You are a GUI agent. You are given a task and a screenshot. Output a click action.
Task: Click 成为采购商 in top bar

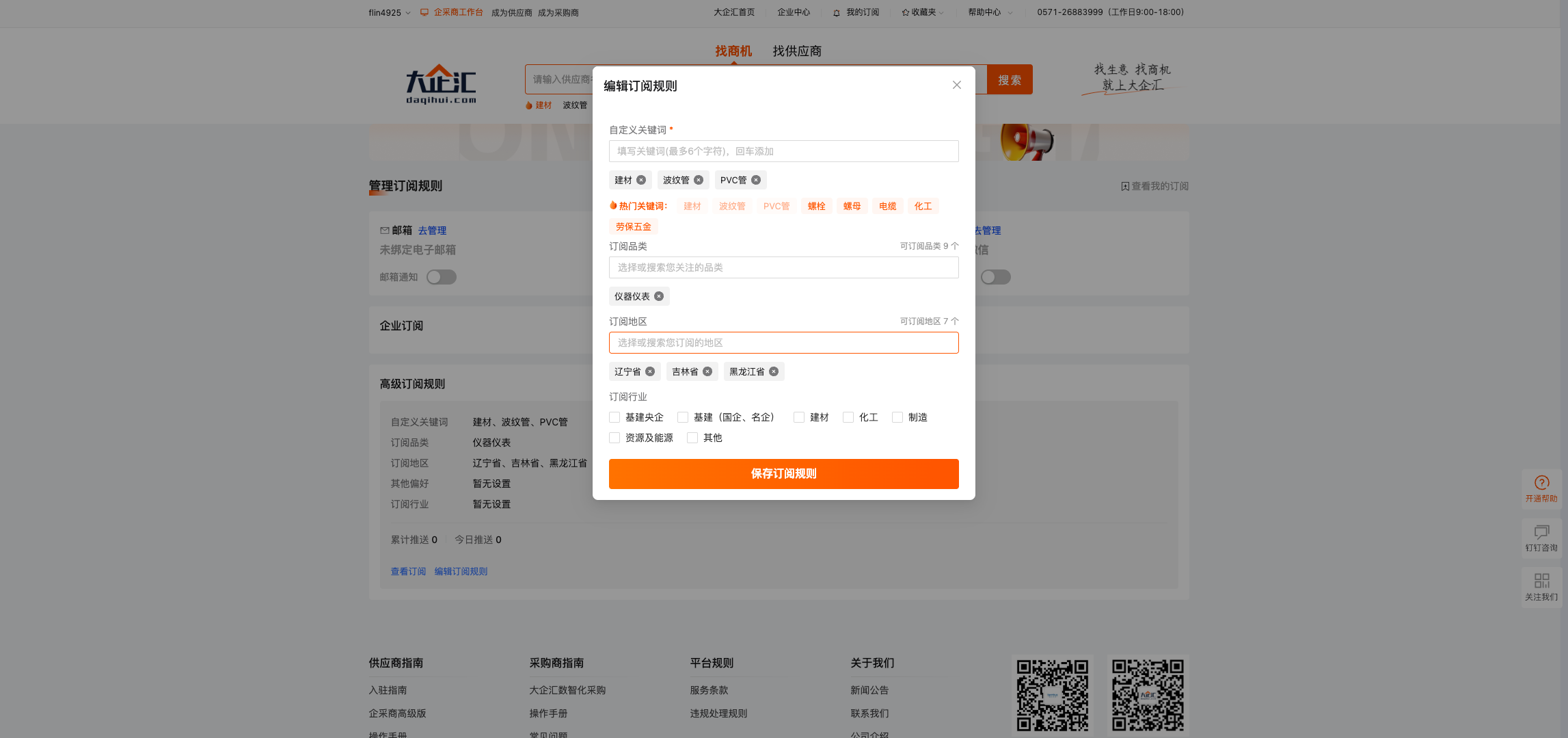(558, 13)
